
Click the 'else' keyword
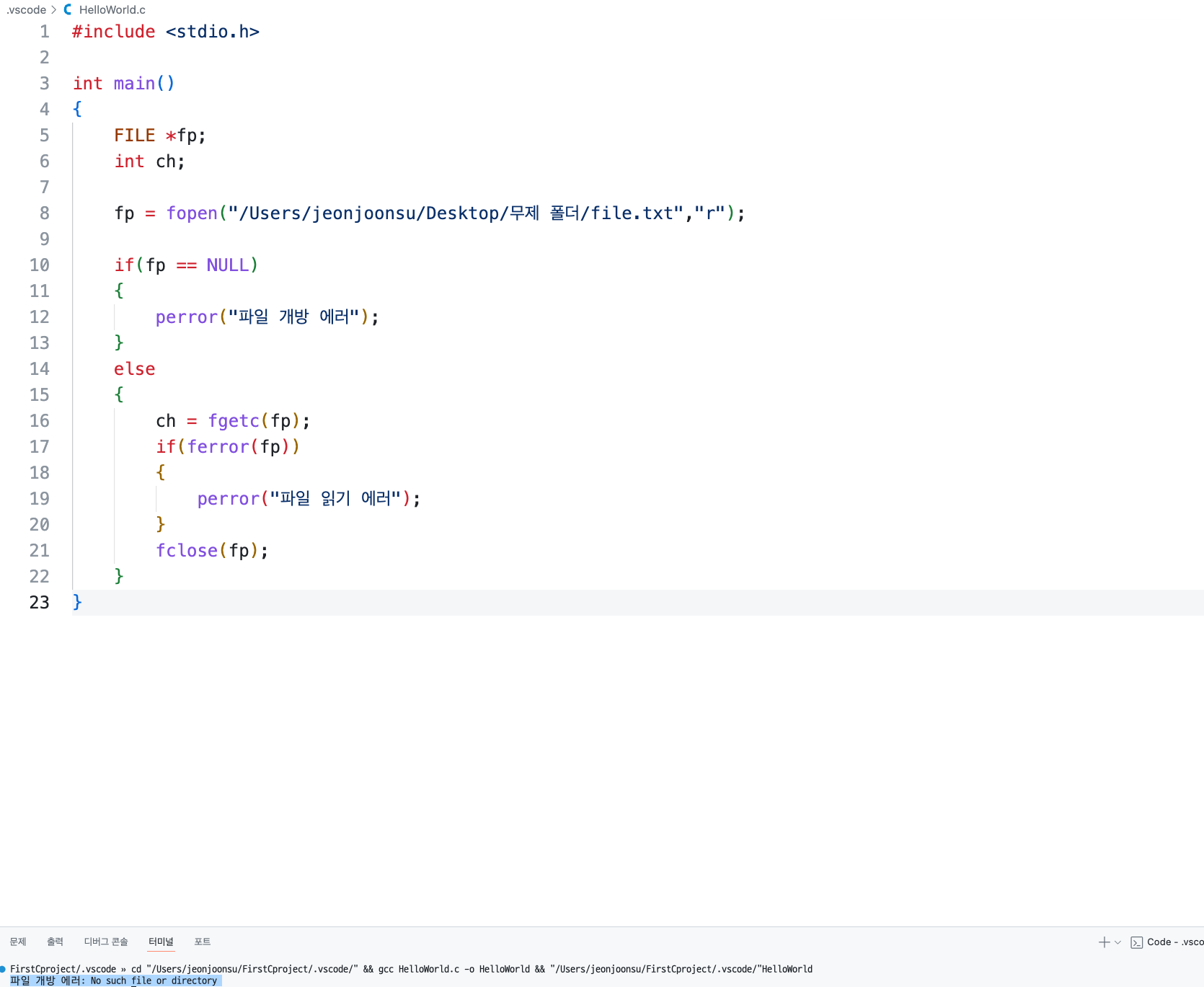[135, 369]
